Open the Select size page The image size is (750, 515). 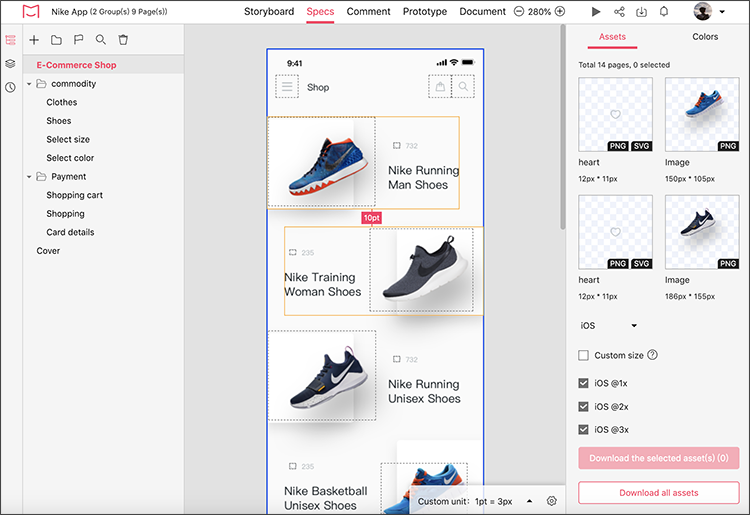[68, 140]
